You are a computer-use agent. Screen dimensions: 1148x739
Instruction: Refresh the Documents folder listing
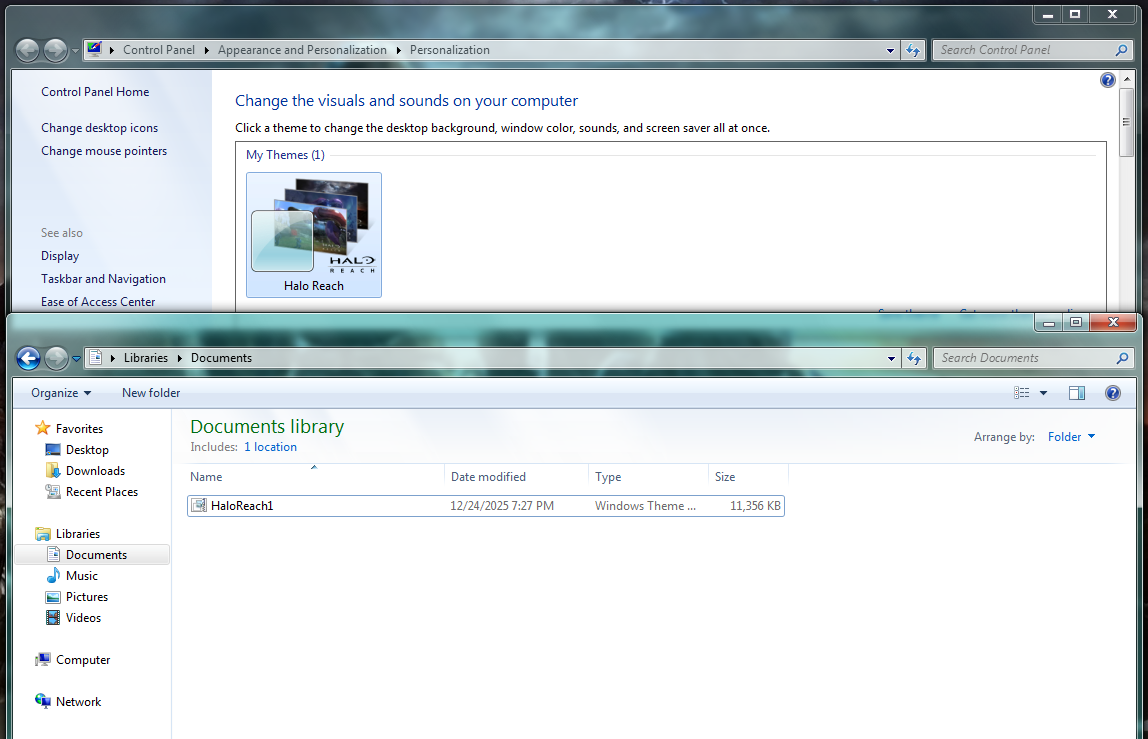tap(913, 358)
